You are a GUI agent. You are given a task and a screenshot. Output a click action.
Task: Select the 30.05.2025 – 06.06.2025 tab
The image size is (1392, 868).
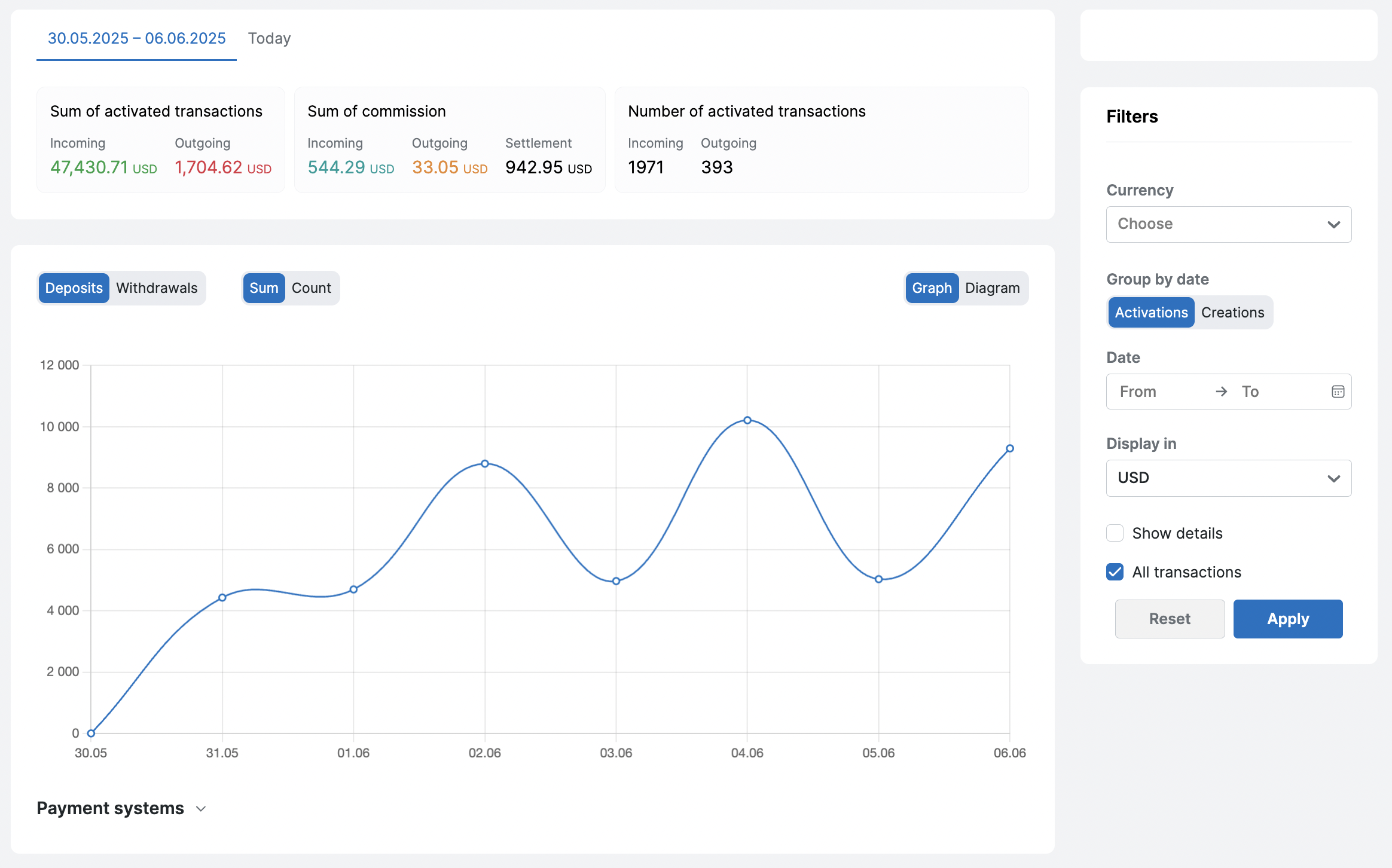136,38
